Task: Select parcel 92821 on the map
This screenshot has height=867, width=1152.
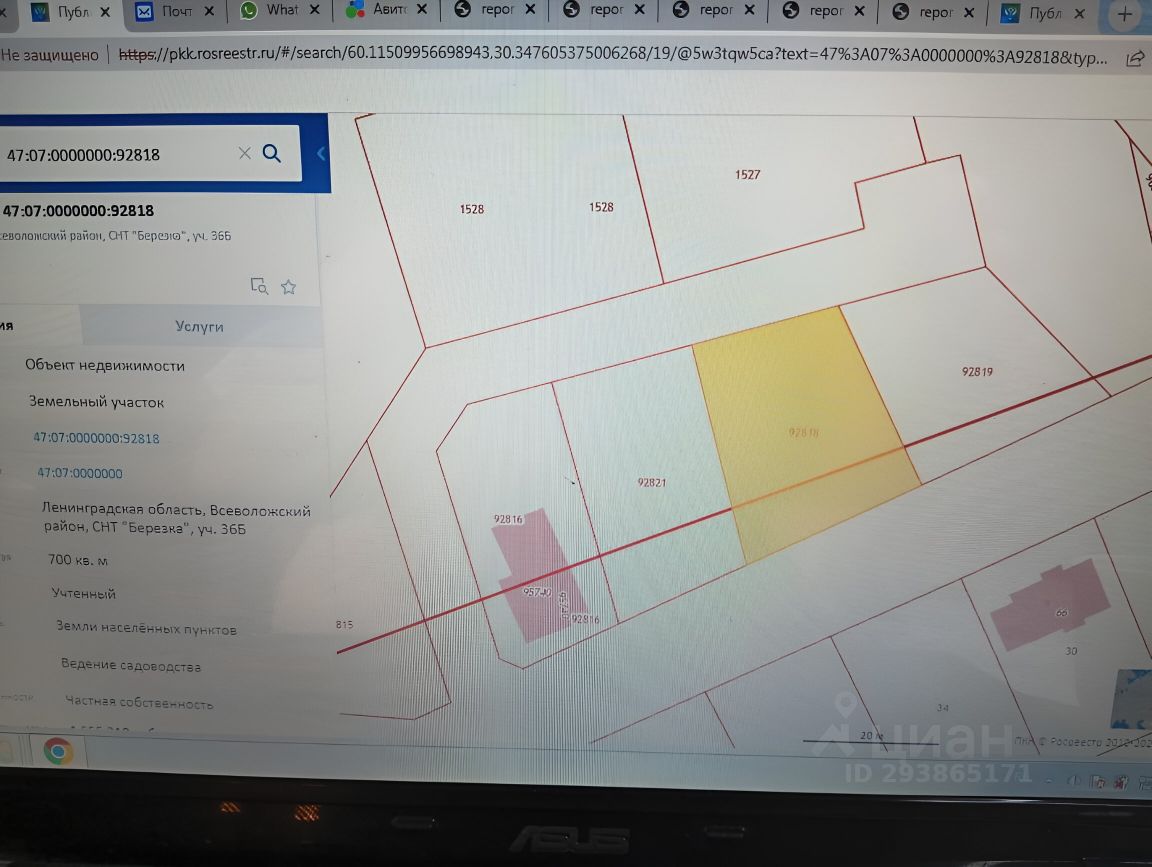Action: (x=652, y=483)
